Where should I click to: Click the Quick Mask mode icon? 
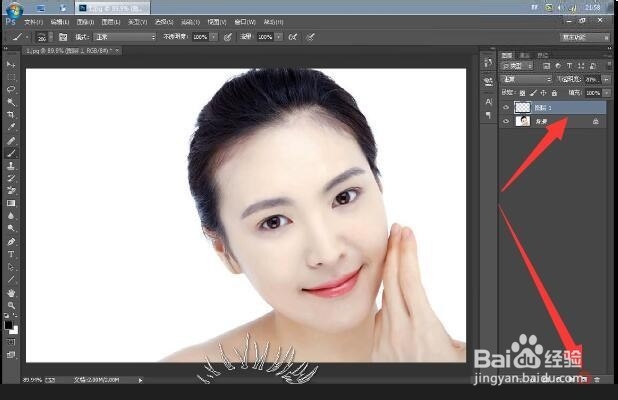pos(11,342)
